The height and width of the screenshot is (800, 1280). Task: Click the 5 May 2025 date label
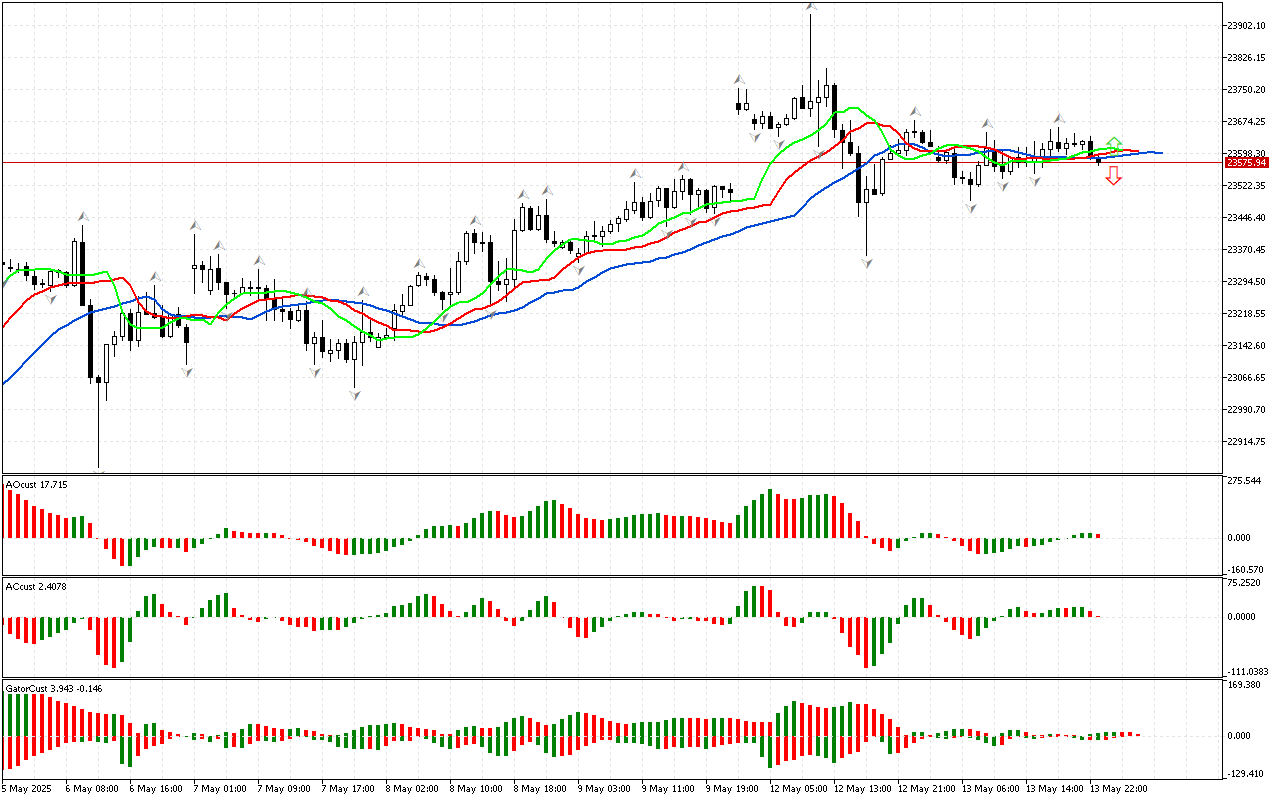pos(28,788)
